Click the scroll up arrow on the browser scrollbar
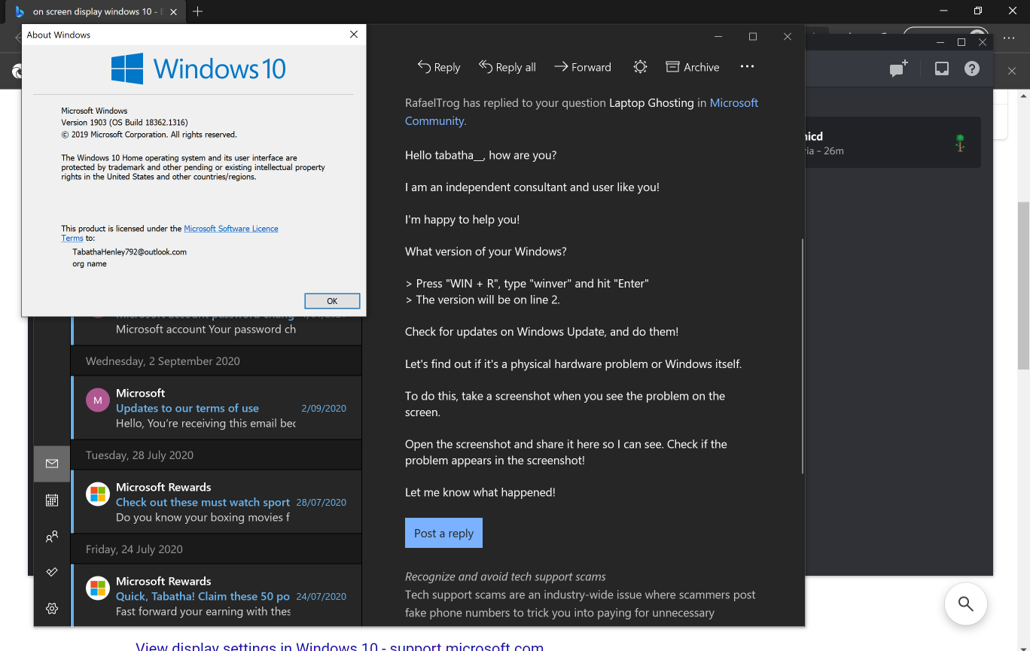Viewport: 1030px width, 652px height. coord(1023,97)
